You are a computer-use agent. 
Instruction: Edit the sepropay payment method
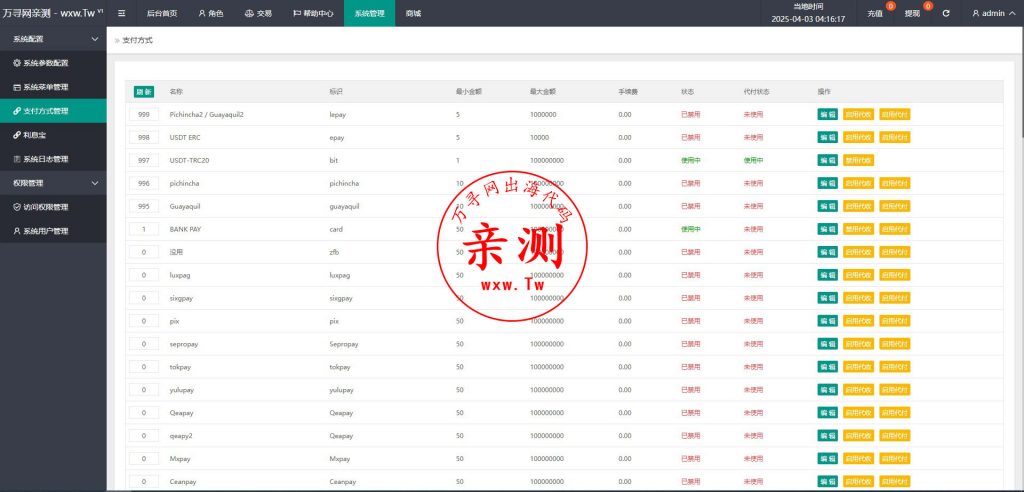(x=827, y=344)
